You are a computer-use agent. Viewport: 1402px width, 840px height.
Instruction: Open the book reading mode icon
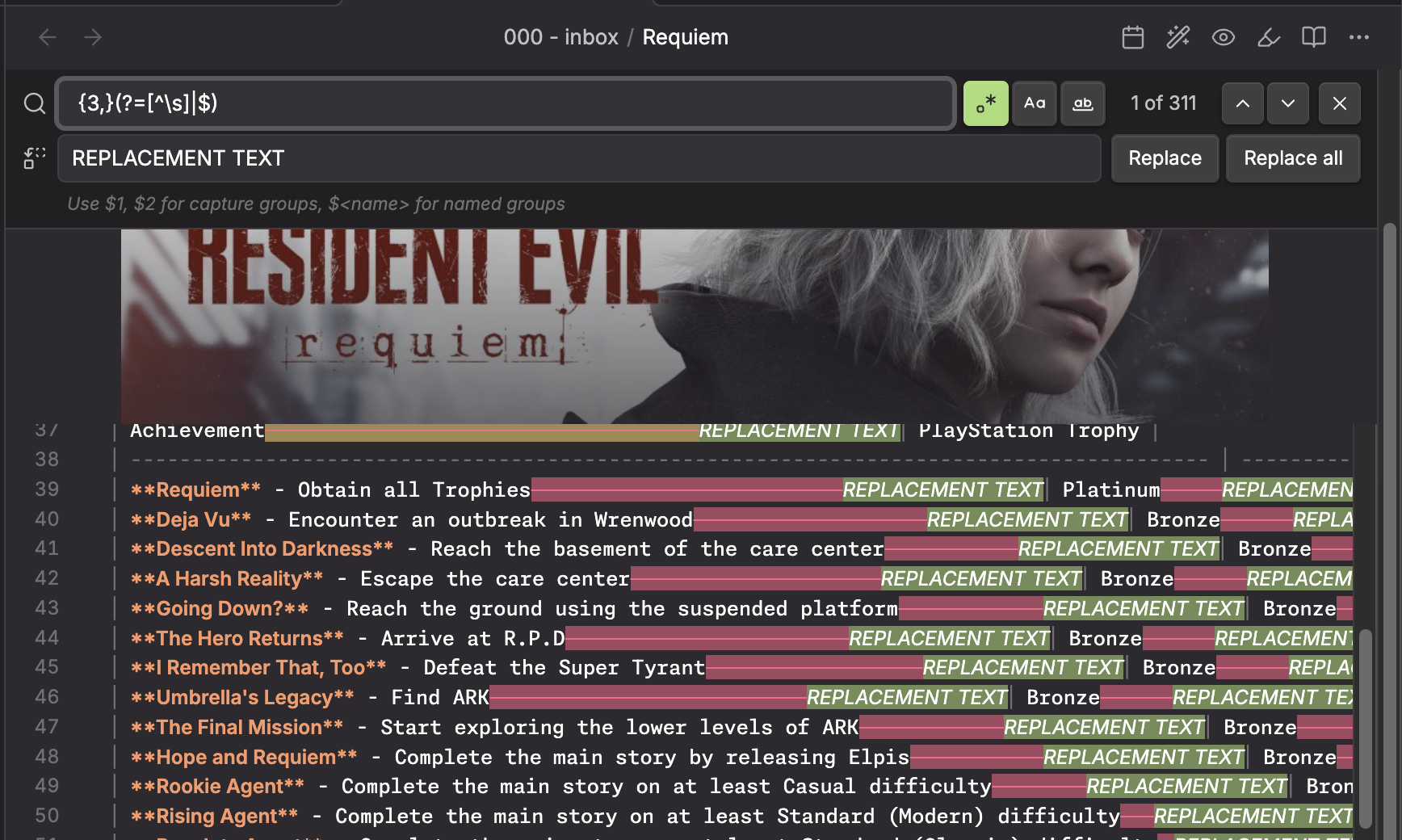[x=1314, y=37]
